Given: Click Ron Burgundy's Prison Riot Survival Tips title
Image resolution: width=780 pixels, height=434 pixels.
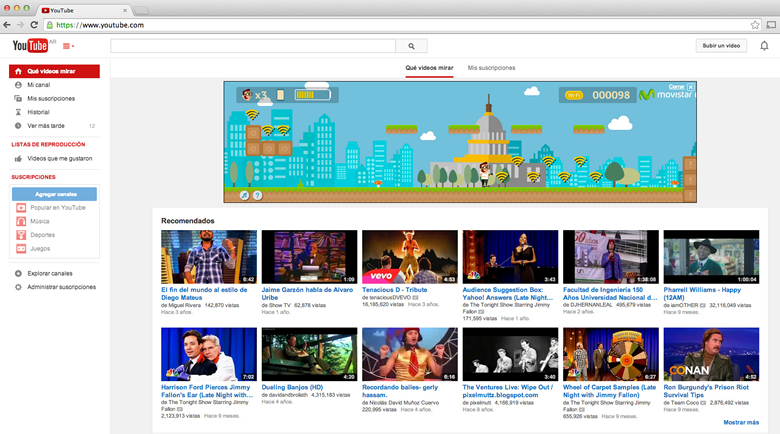Looking at the screenshot, I should pyautogui.click(x=706, y=391).
